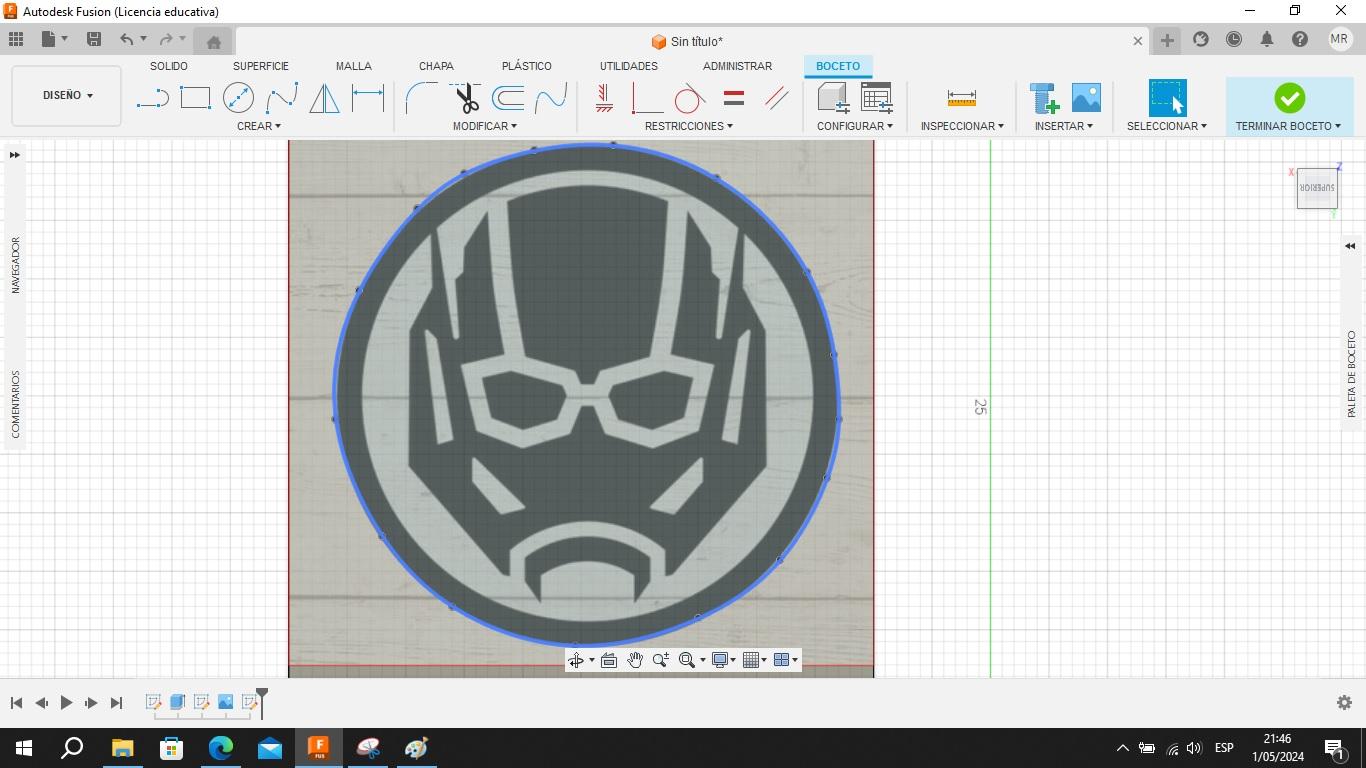Open the CONFIGURAR dropdown

(855, 126)
